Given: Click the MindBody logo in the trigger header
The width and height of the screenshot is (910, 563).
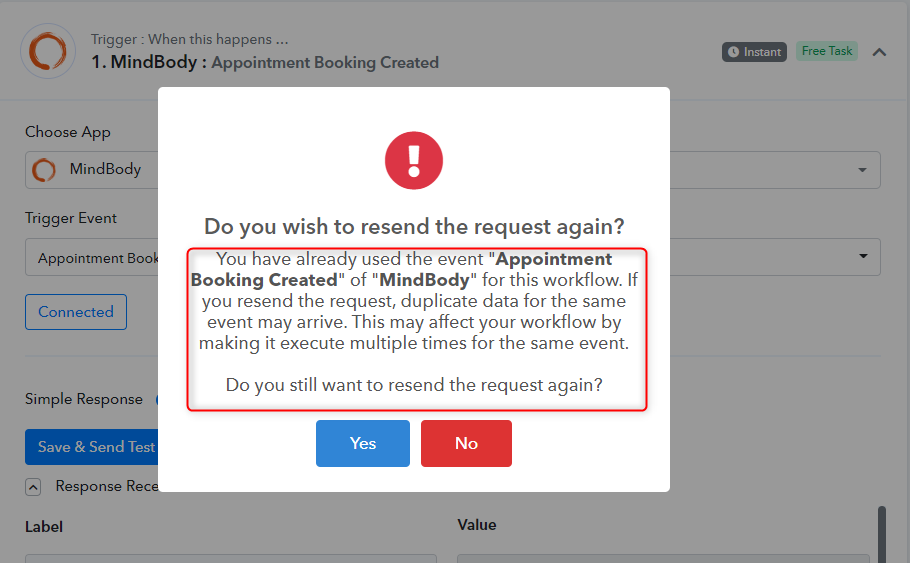Looking at the screenshot, I should [x=48, y=51].
